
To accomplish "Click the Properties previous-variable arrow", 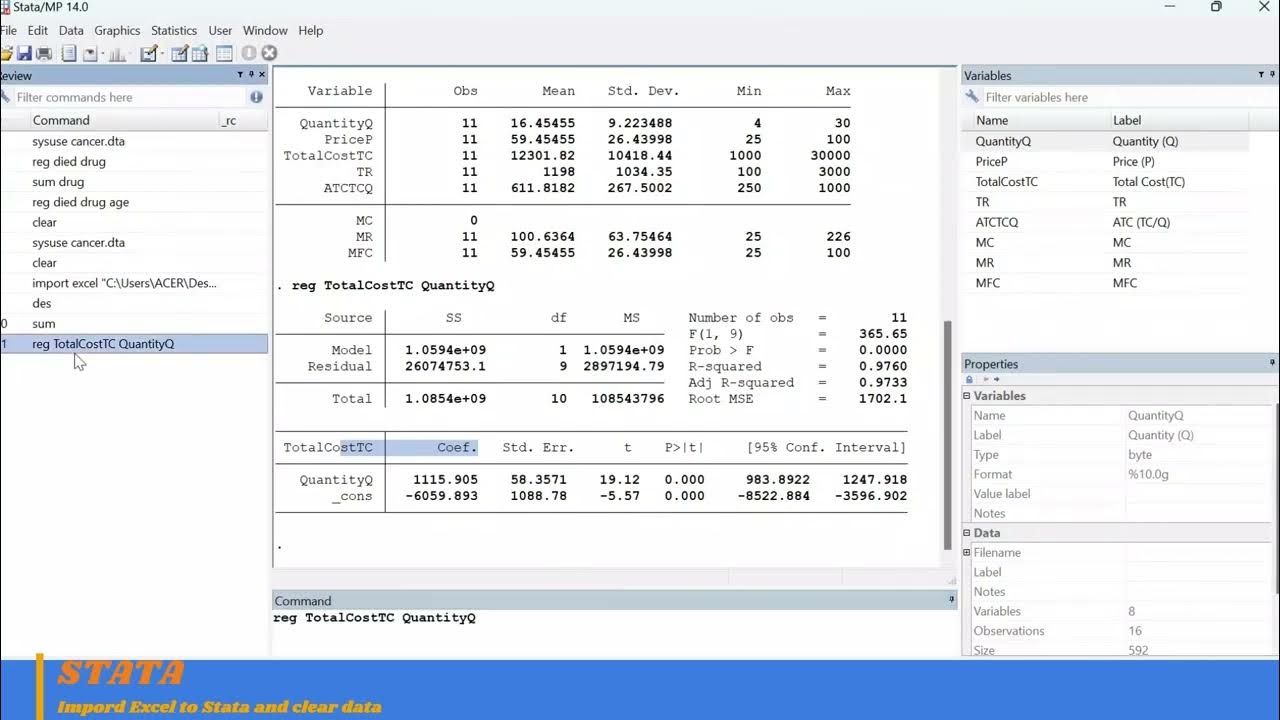I will click(x=985, y=379).
